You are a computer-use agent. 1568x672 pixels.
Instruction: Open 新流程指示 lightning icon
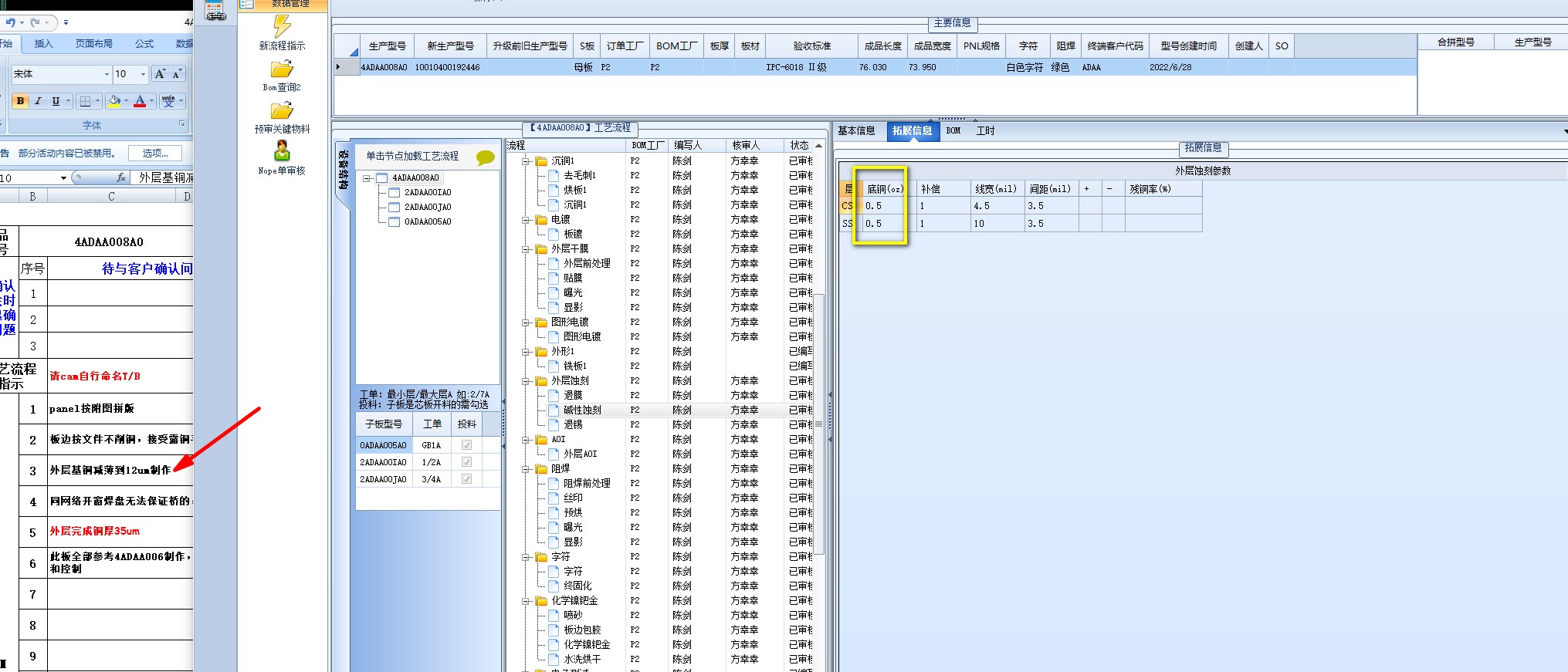282,26
